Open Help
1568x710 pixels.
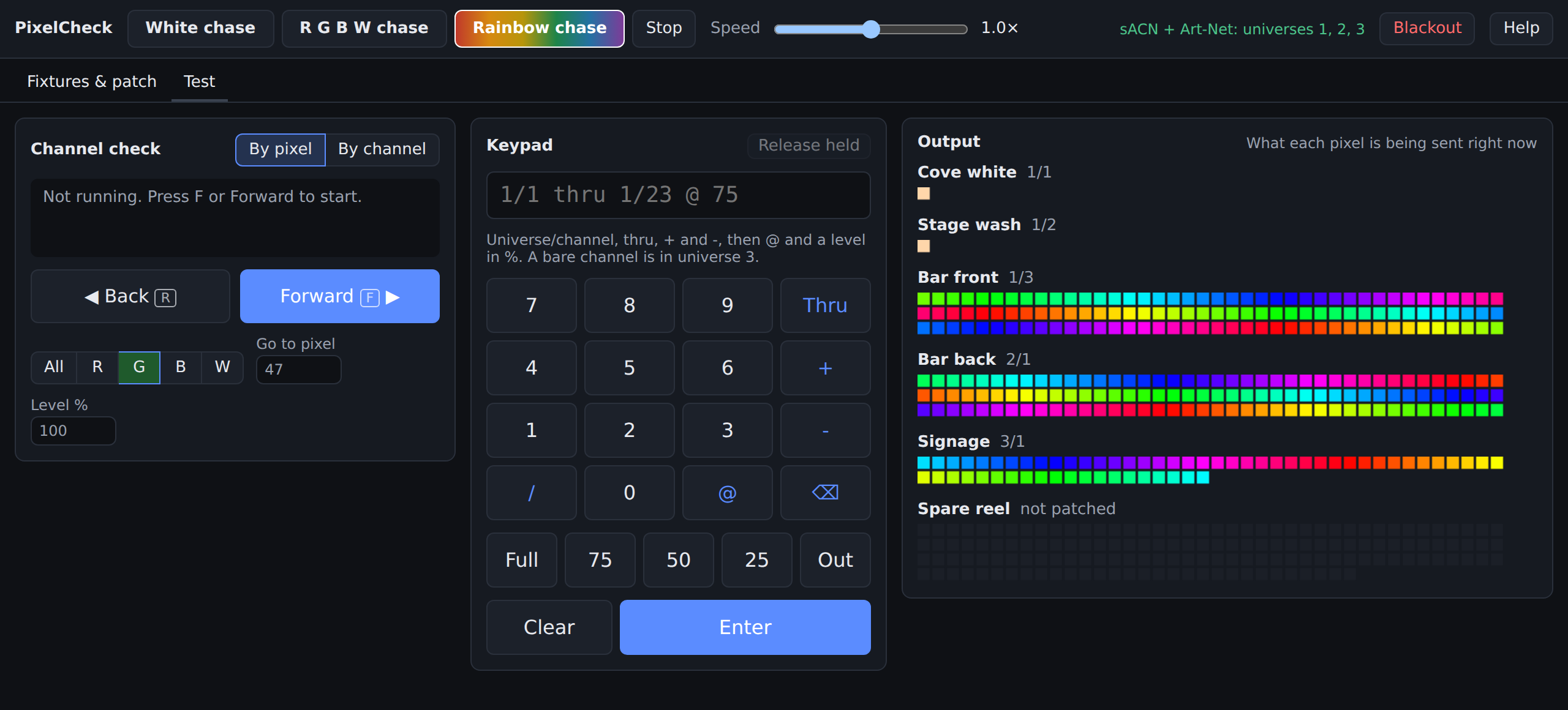click(1521, 28)
